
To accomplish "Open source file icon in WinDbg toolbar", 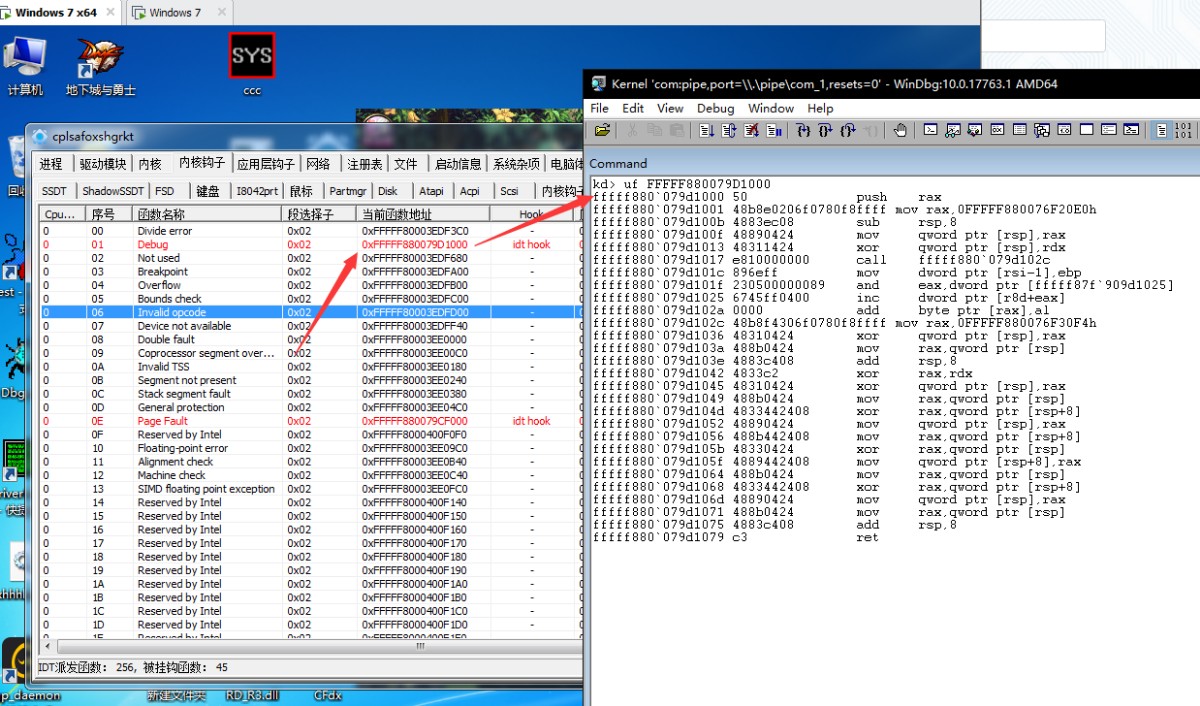I will [x=602, y=130].
